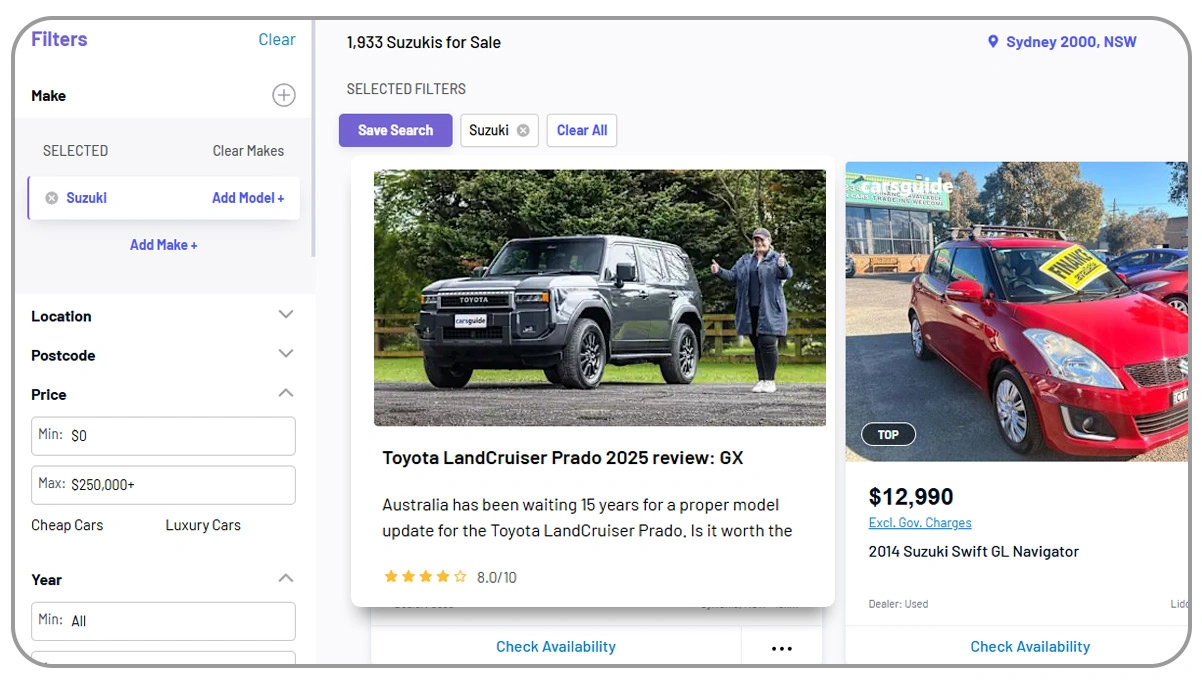Viewport: 1202px width, 684px height.
Task: Dismiss the Suzuki filter chip with its x icon
Action: pos(523,130)
